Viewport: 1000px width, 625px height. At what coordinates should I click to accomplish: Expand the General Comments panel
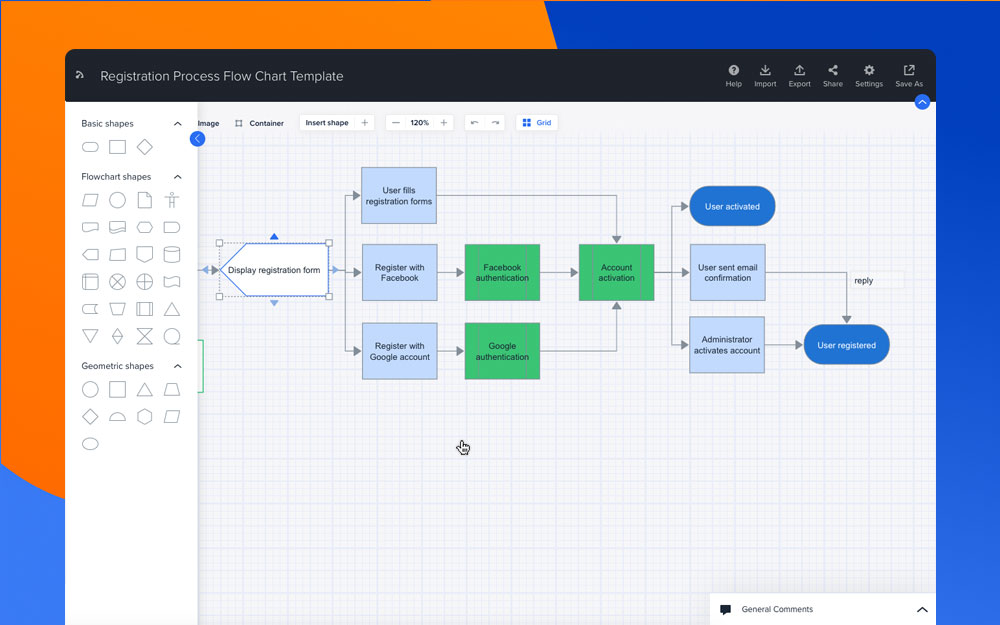point(922,610)
